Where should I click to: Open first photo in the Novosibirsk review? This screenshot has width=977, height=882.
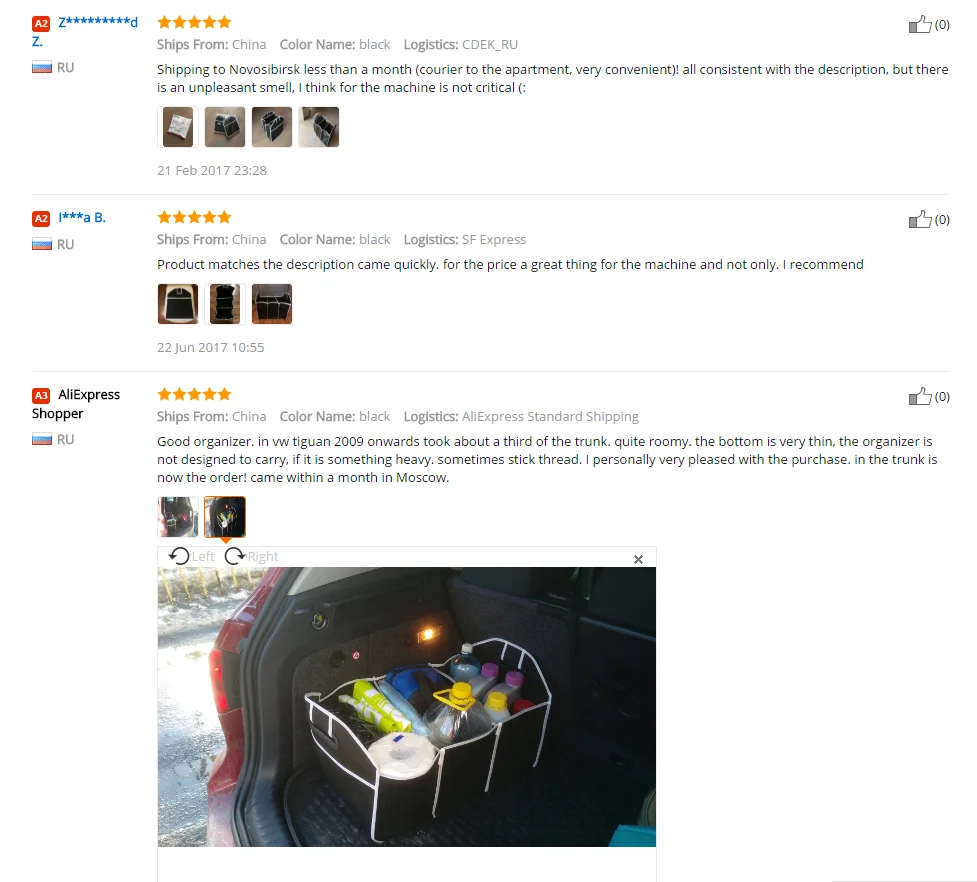click(x=178, y=127)
